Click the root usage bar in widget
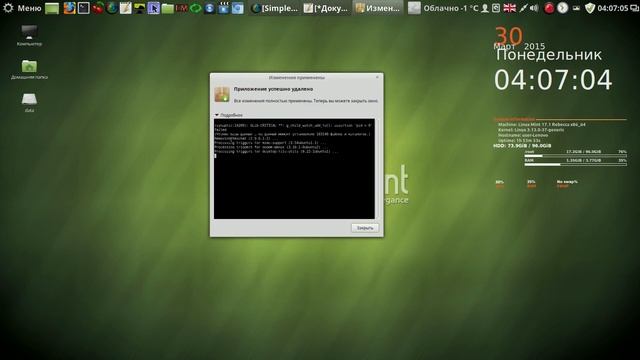Viewport: 640px width, 360px height. pyautogui.click(x=576, y=156)
